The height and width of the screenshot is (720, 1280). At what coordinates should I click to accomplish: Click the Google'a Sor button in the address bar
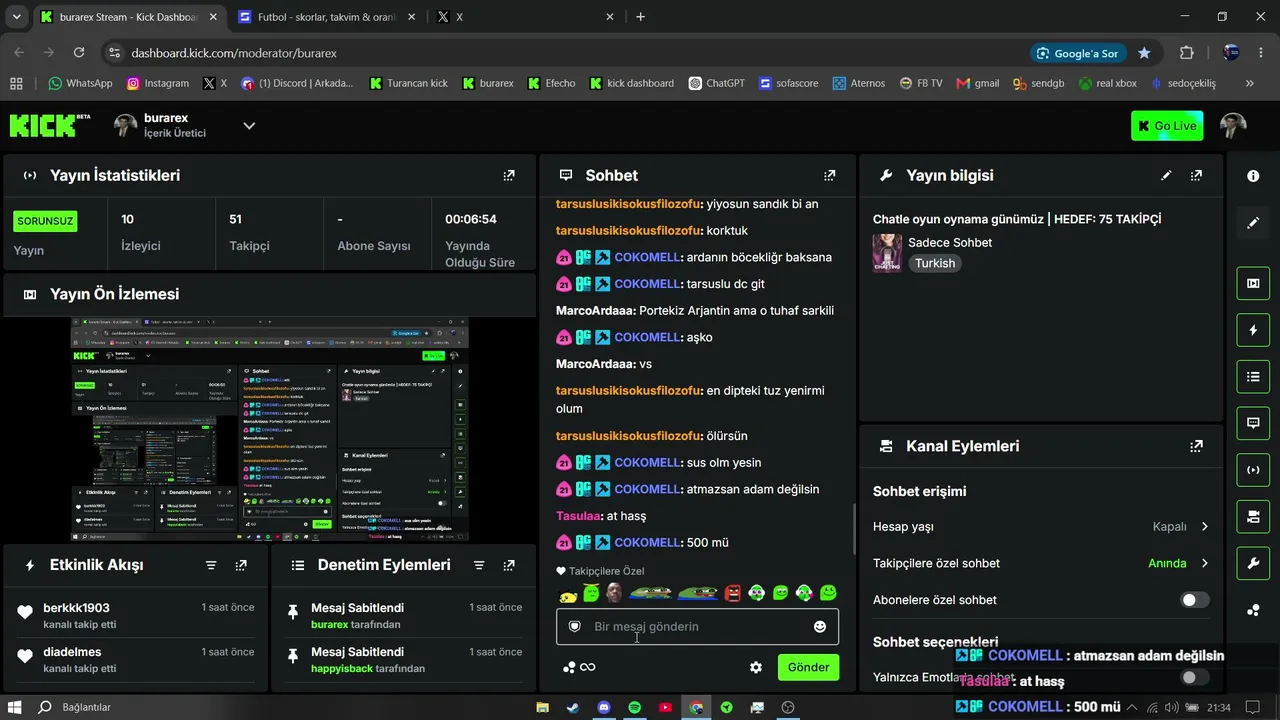tap(1077, 53)
